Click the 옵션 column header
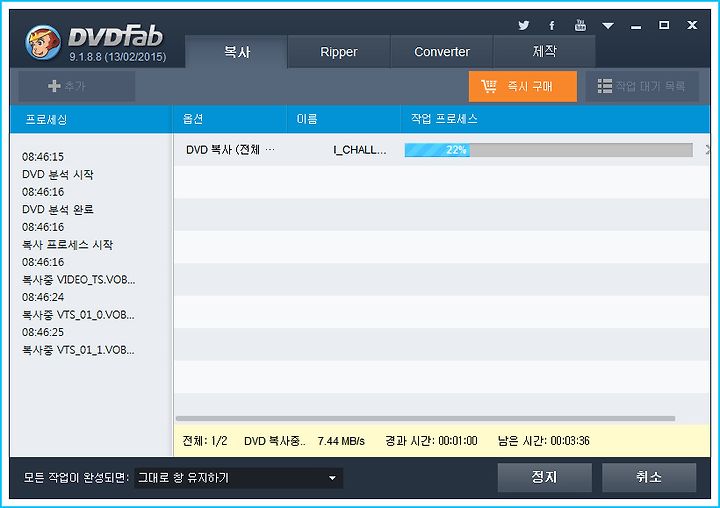 point(230,119)
